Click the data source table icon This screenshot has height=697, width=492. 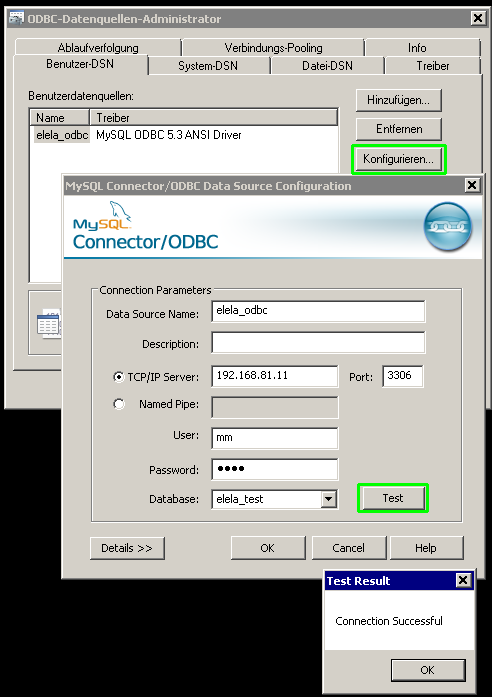pyautogui.click(x=48, y=323)
